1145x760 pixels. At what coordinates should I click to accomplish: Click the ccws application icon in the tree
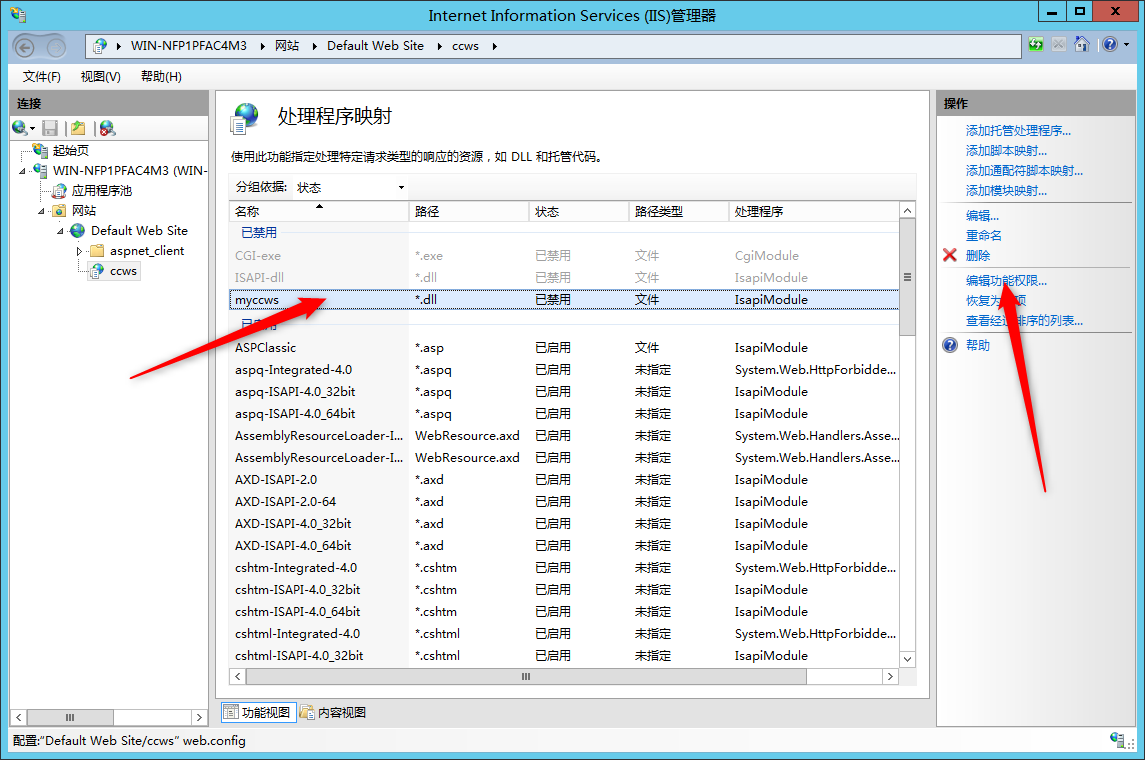pos(96,271)
